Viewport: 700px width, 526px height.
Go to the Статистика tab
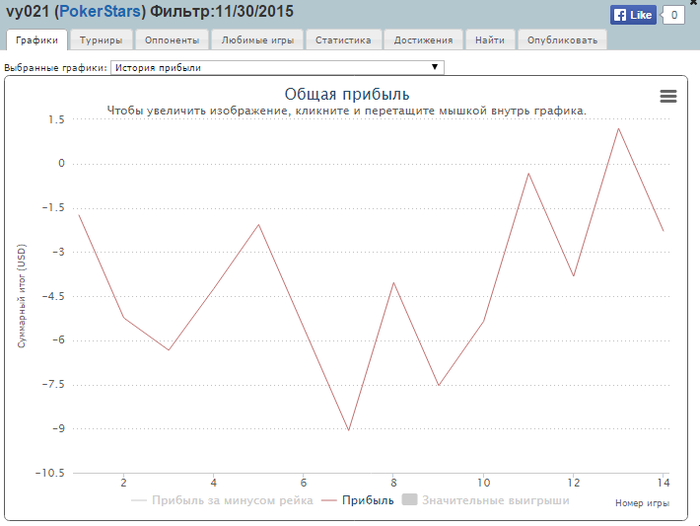[343, 40]
